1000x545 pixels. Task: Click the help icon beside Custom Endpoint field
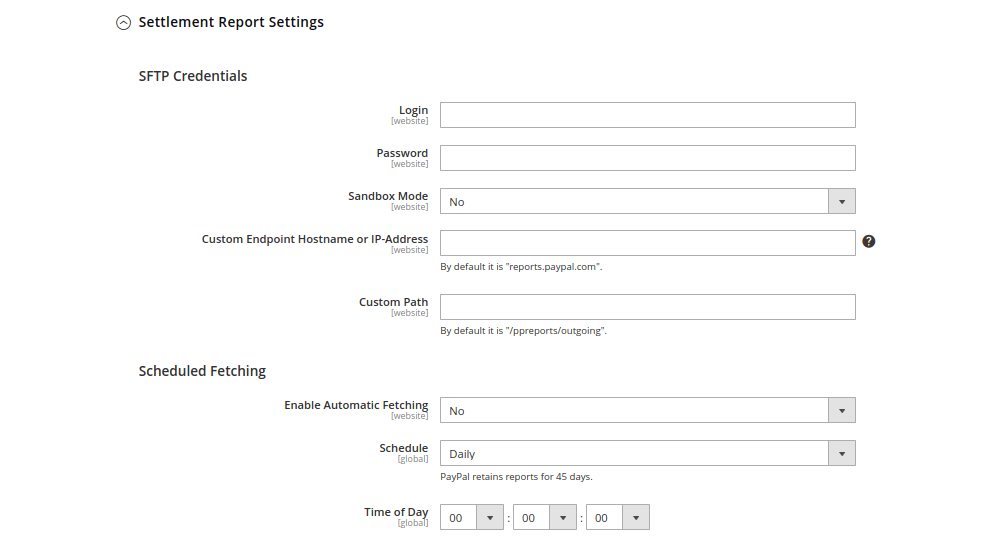(x=869, y=241)
